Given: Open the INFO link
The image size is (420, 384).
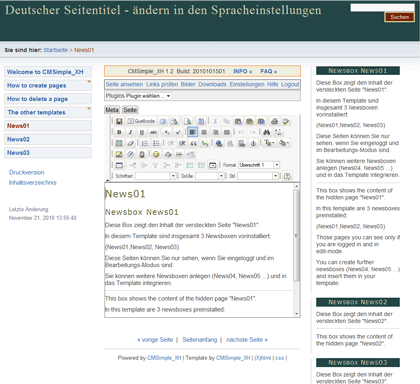Looking at the screenshot, I should pyautogui.click(x=242, y=71).
